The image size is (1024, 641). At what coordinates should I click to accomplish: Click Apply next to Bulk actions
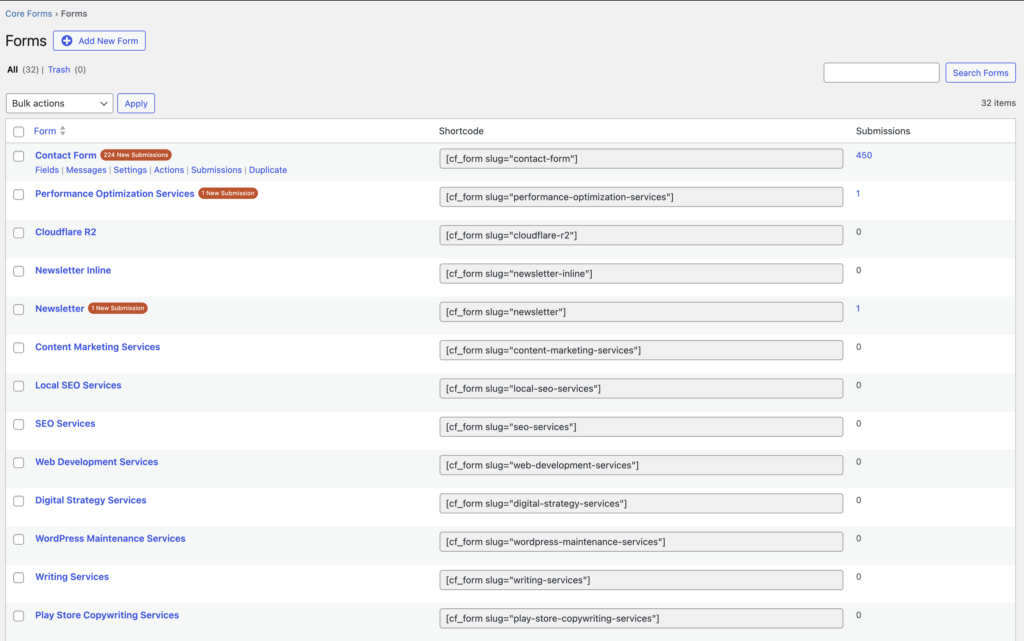point(135,103)
